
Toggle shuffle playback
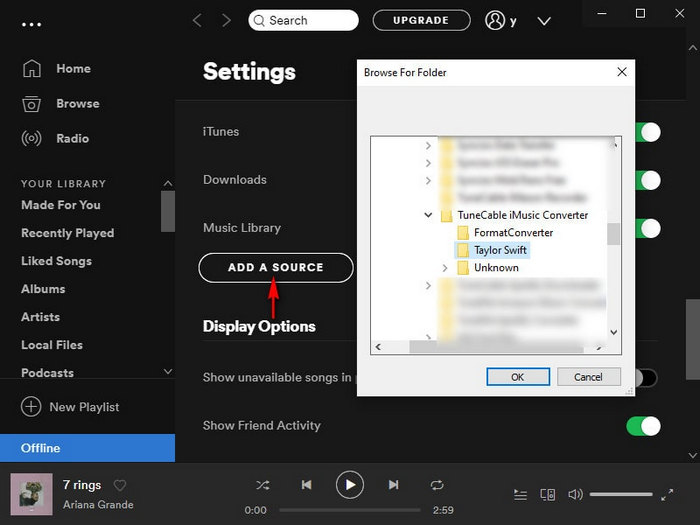tap(262, 485)
